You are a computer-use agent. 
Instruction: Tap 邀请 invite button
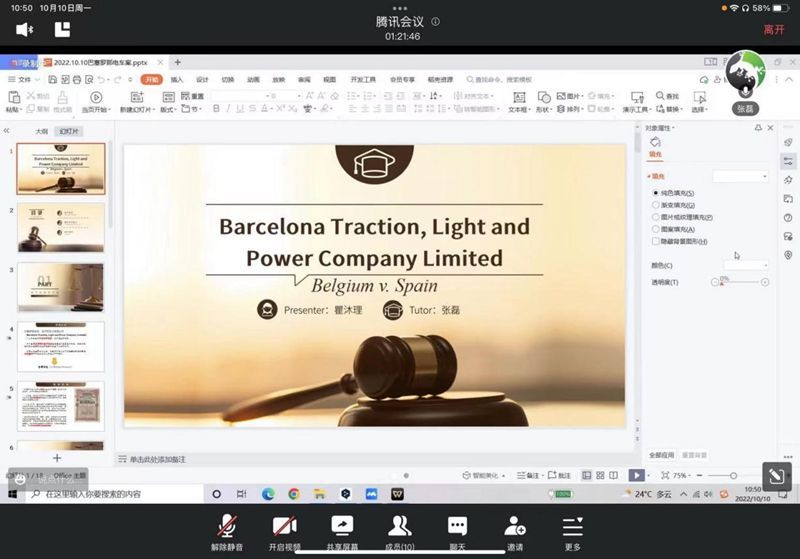515,532
